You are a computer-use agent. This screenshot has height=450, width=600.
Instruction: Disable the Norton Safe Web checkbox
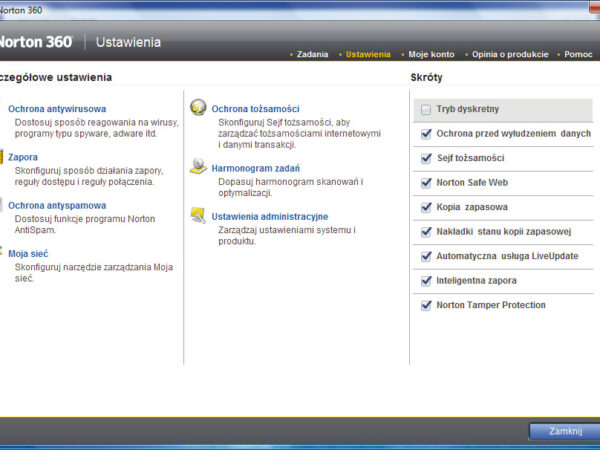426,182
